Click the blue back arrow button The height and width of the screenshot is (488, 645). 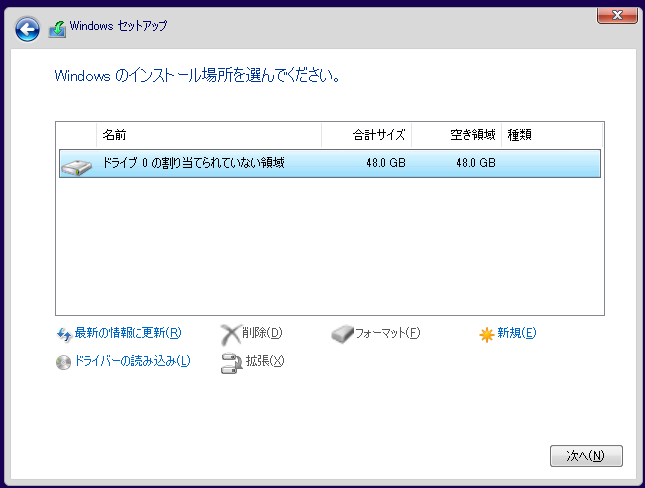click(x=28, y=29)
